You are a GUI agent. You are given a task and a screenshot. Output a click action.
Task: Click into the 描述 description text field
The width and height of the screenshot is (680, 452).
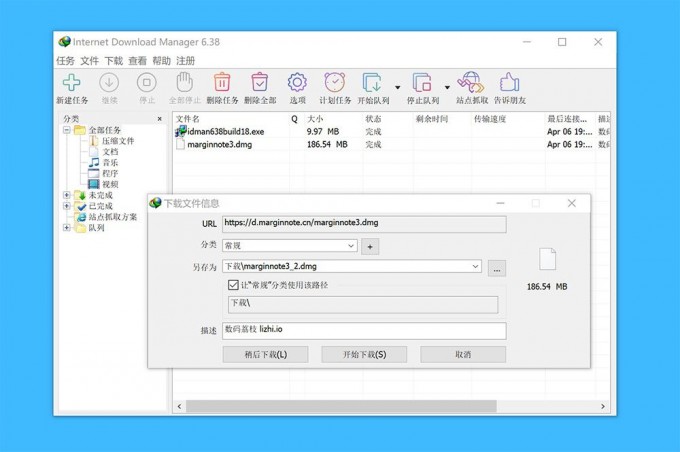coord(363,330)
